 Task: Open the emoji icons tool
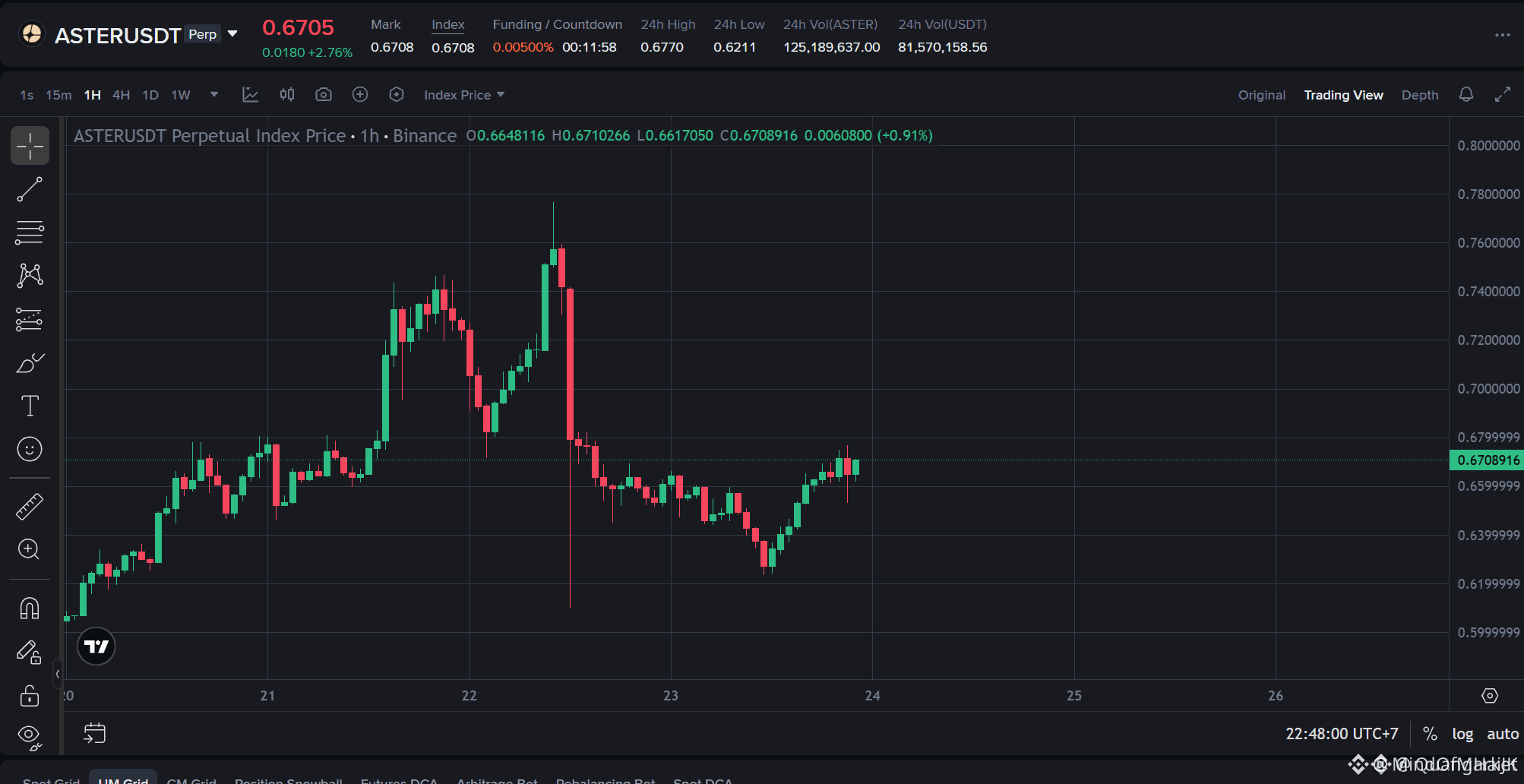click(x=30, y=449)
